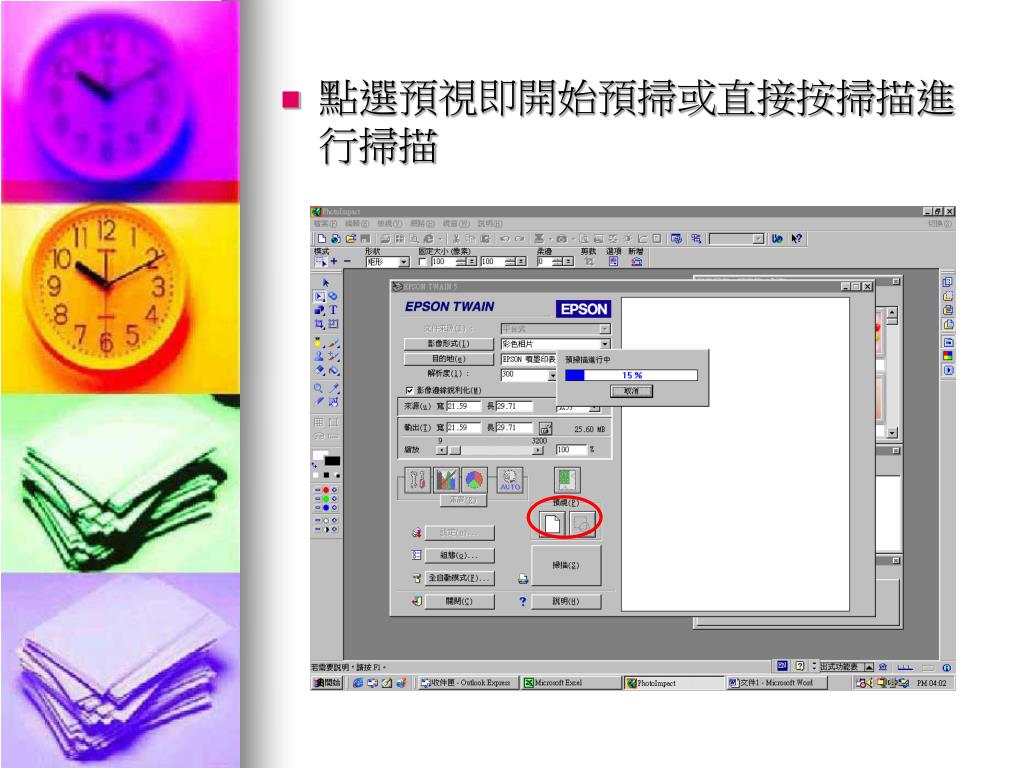
Task: Toggle the 固定大小 fixed size checkbox
Action: click(x=423, y=262)
